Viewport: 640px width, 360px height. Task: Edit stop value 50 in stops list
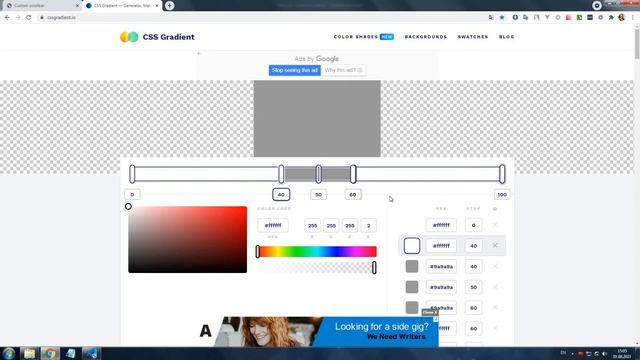click(473, 287)
